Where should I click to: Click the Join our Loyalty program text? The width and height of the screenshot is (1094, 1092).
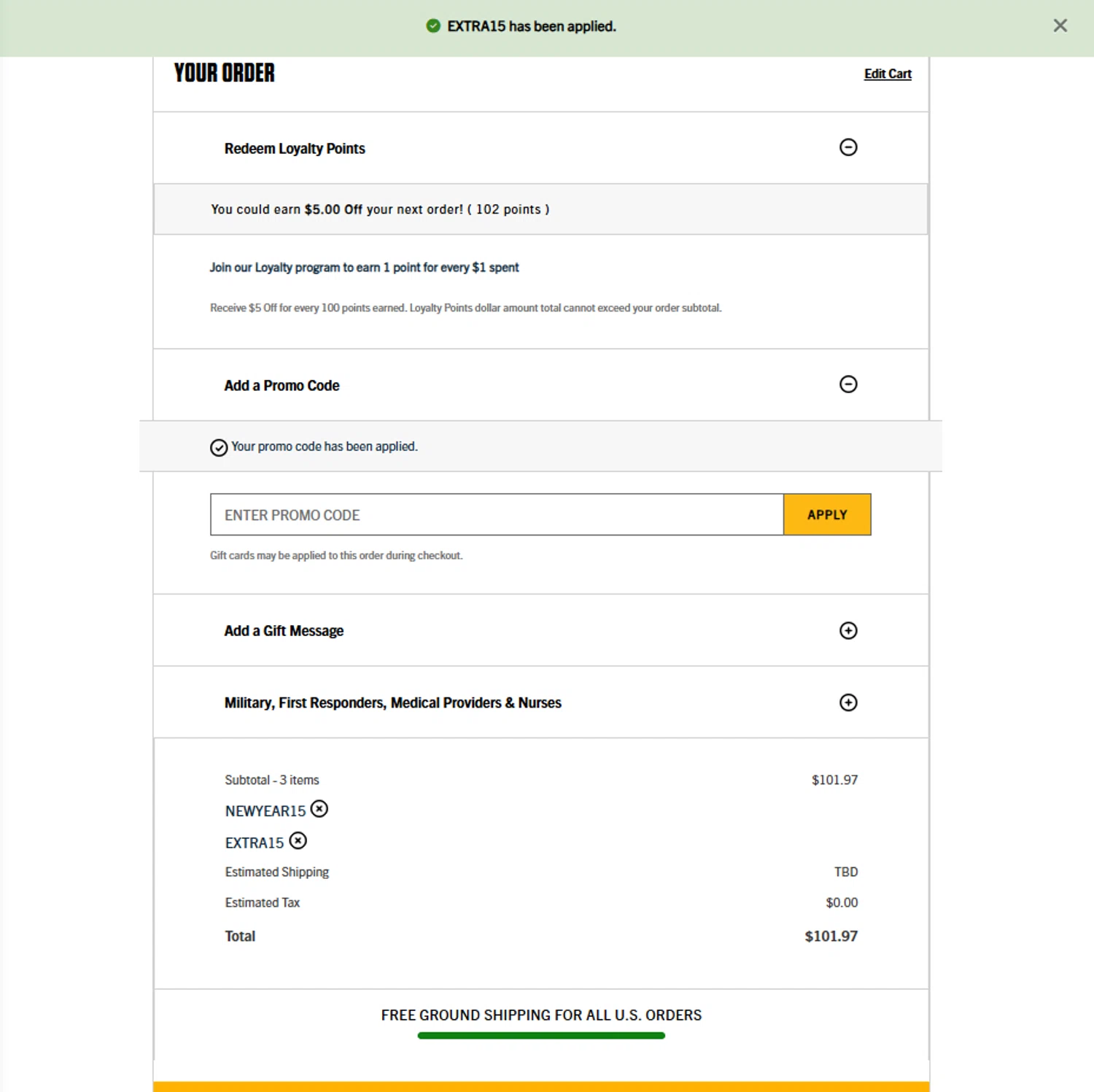coord(364,268)
